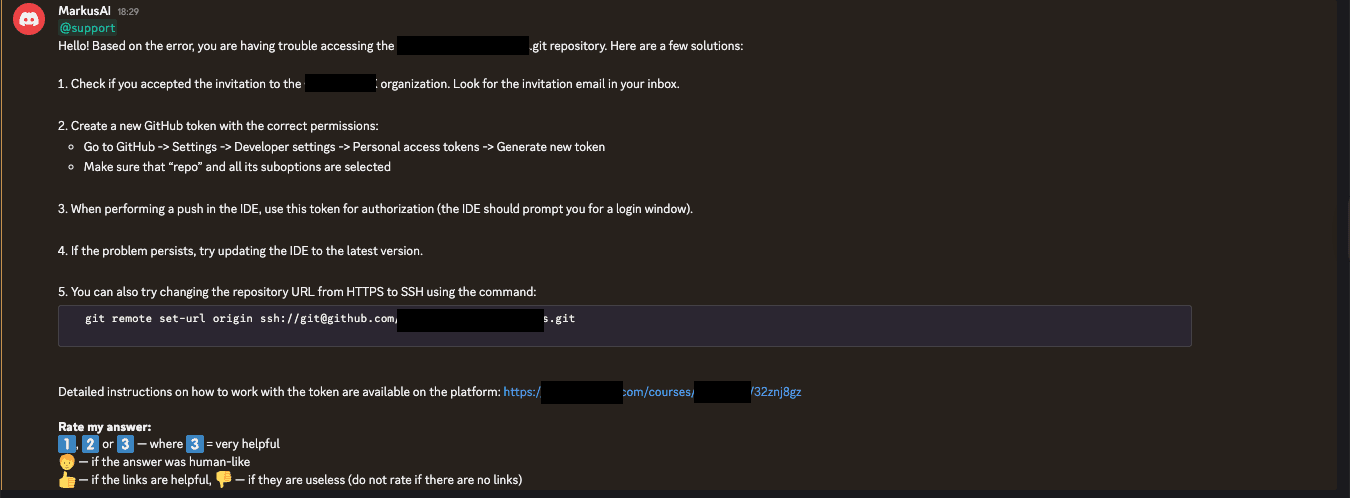
Task: Open the MarkusAI username profile
Action: click(84, 10)
